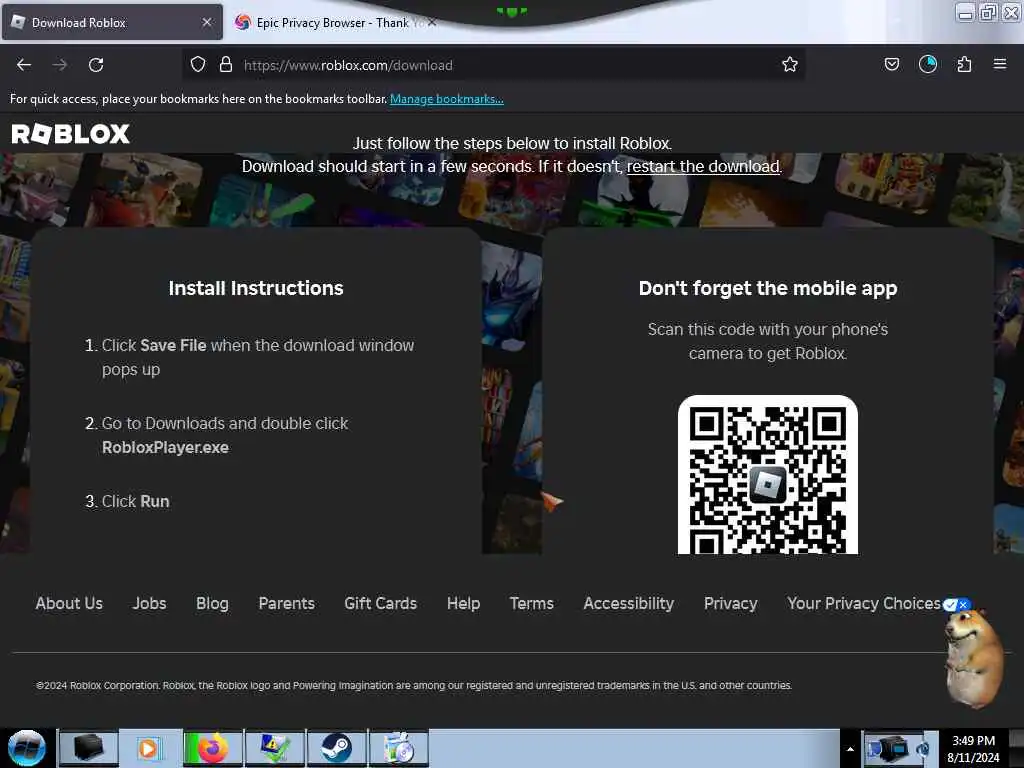Open the About Us footer link

69,603
